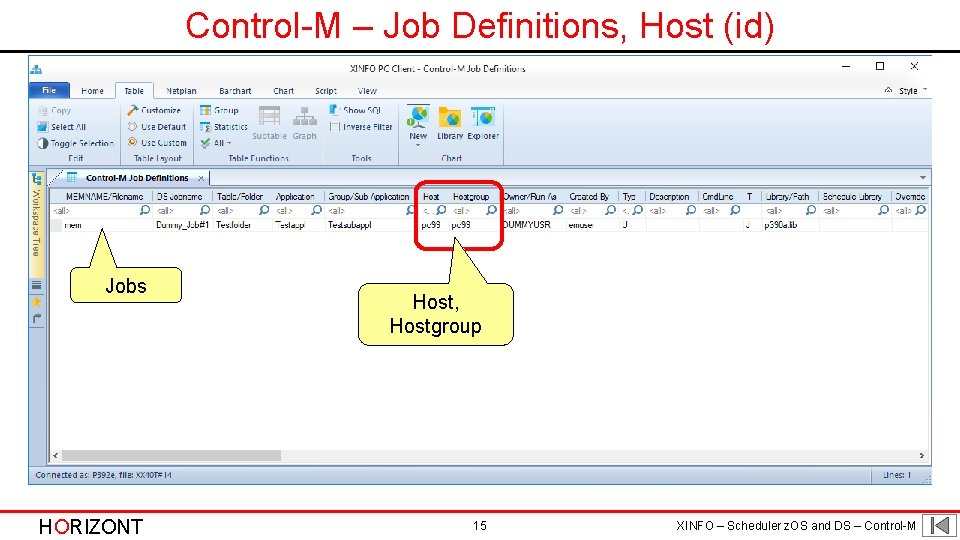This screenshot has height=540, width=960.
Task: Expand the Workspace Tree side panel
Action: pyautogui.click(x=36, y=222)
